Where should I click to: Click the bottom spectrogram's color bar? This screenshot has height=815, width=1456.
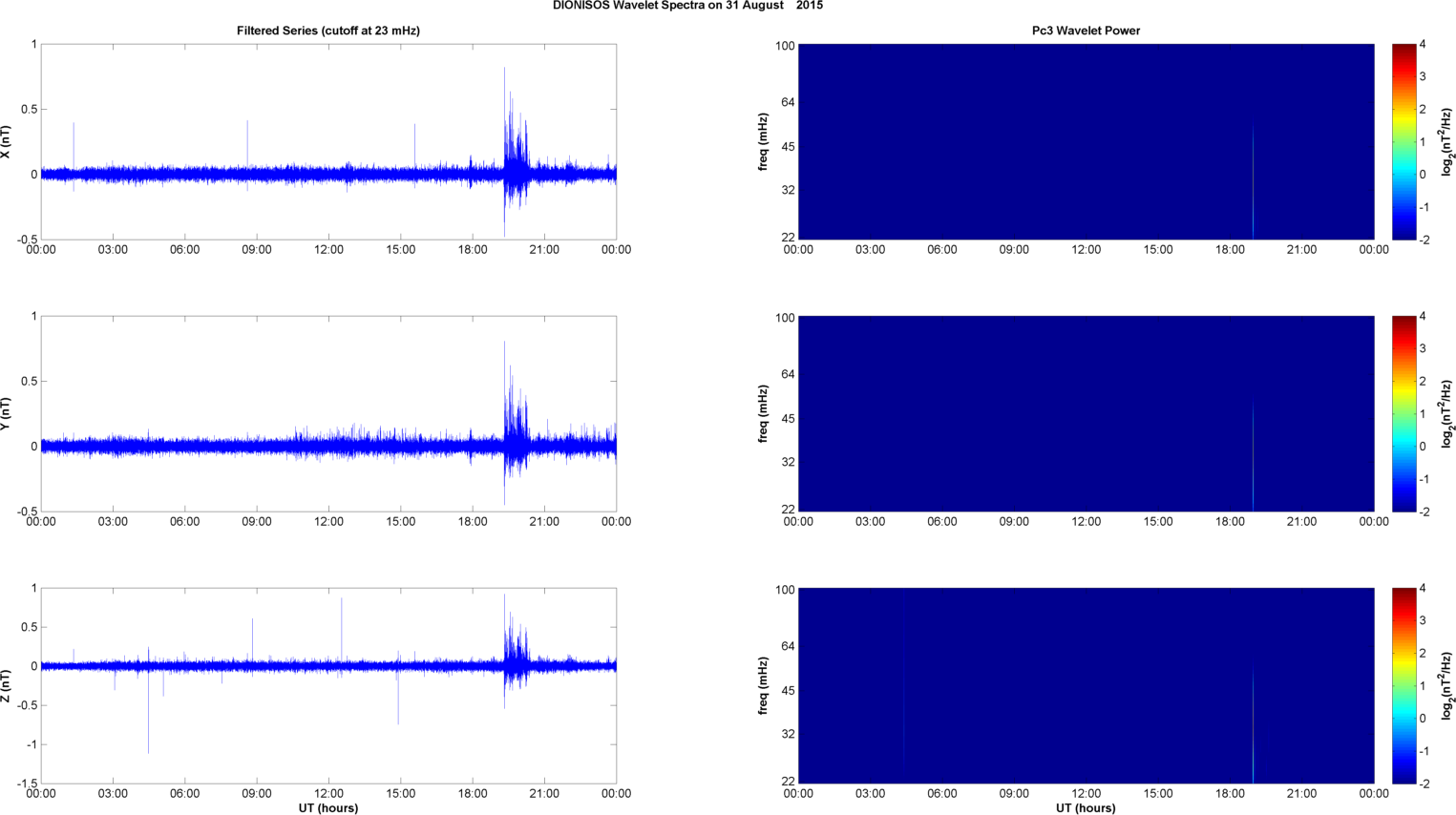1403,686
